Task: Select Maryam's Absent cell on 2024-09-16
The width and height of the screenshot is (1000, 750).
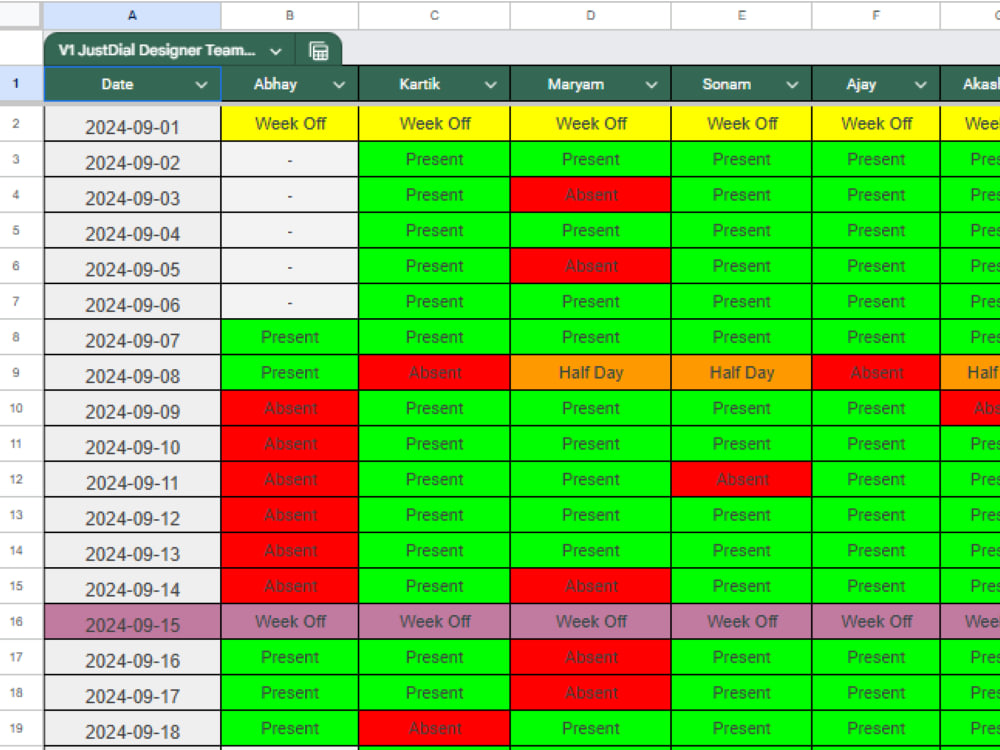Action: (591, 658)
